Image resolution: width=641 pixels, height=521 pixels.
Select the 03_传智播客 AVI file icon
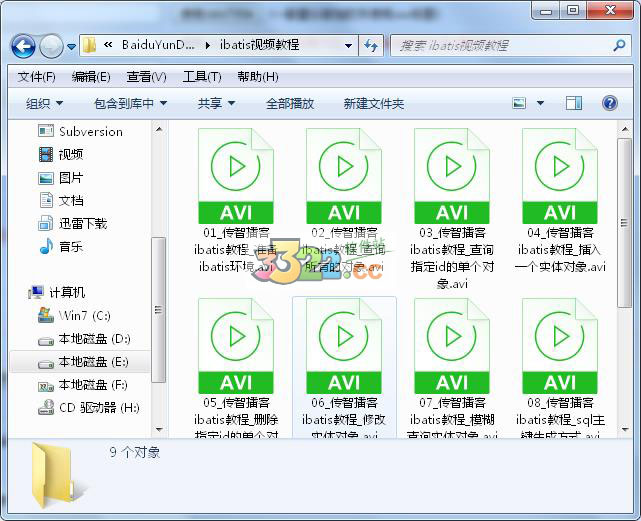pyautogui.click(x=452, y=176)
